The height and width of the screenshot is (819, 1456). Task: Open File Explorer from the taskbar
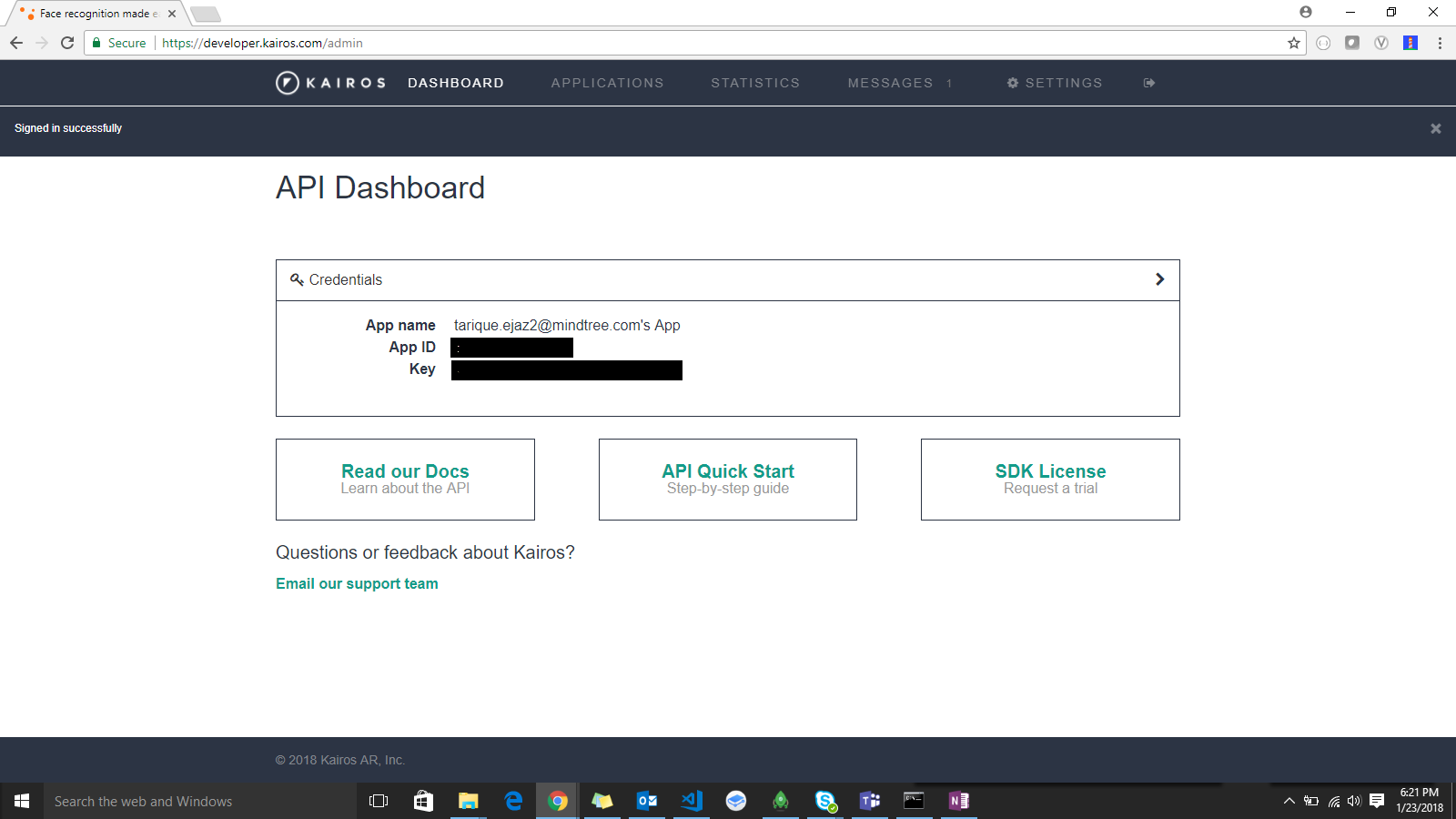tap(468, 801)
